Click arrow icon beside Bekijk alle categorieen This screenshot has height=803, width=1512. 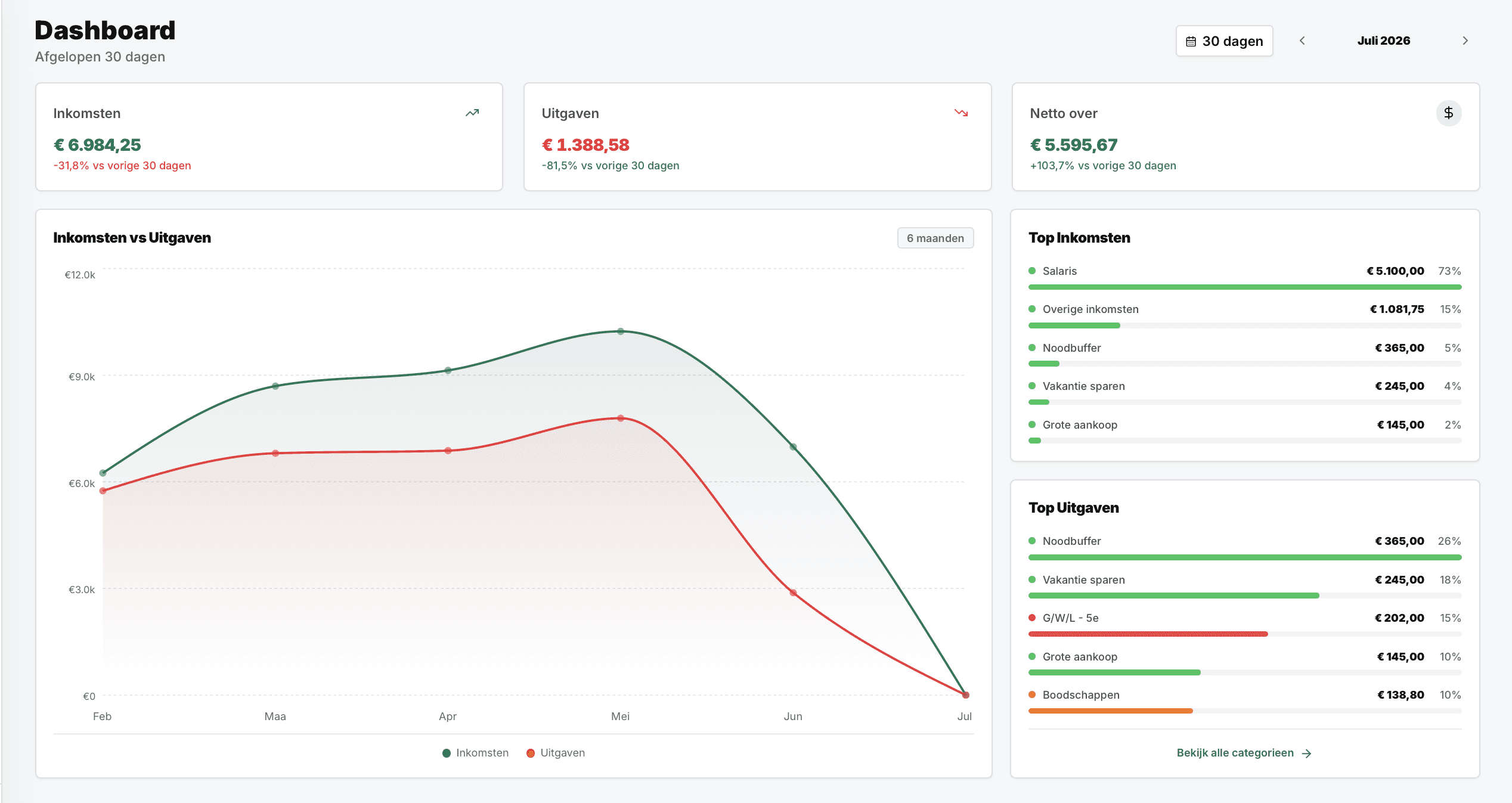tap(1307, 754)
